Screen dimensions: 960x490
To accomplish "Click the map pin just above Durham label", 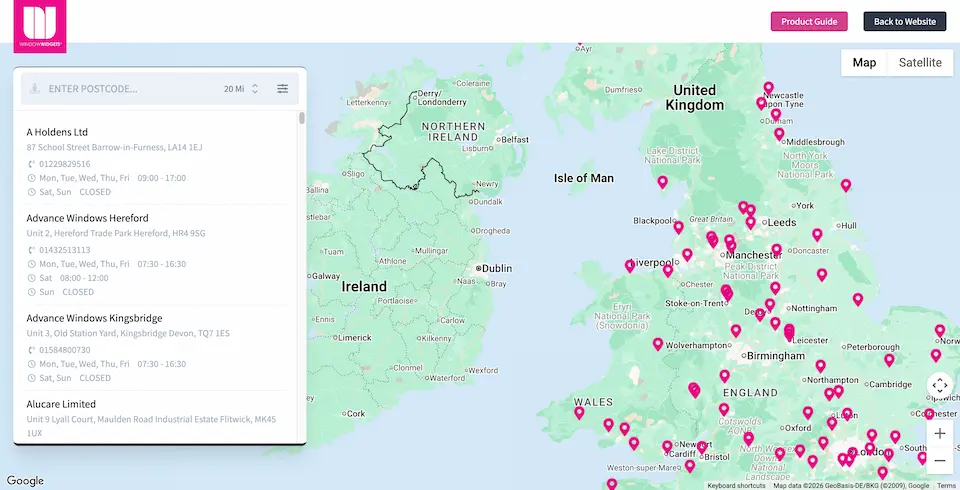I will (x=776, y=115).
